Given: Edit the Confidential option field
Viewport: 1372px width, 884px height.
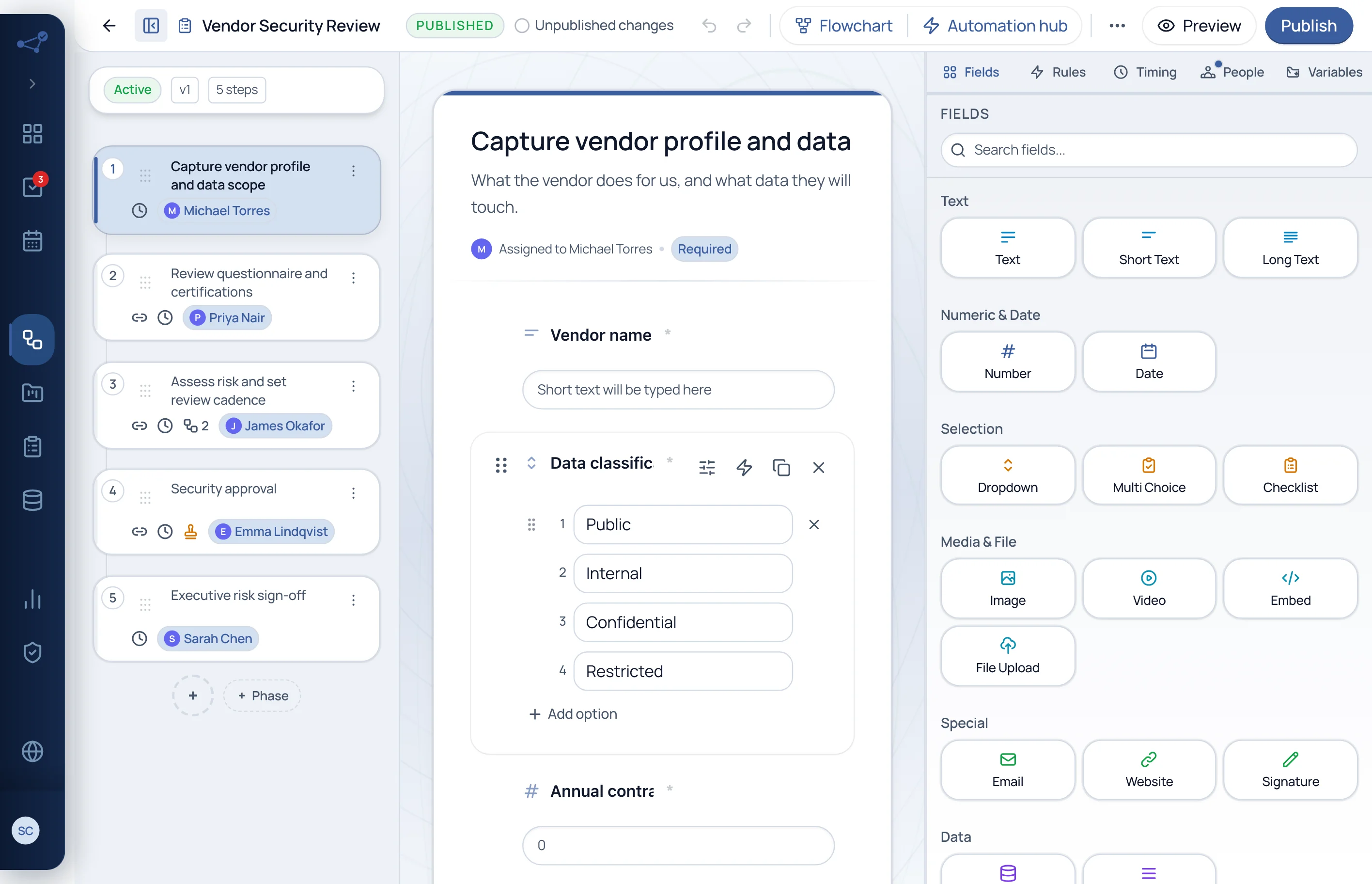Looking at the screenshot, I should pos(683,622).
